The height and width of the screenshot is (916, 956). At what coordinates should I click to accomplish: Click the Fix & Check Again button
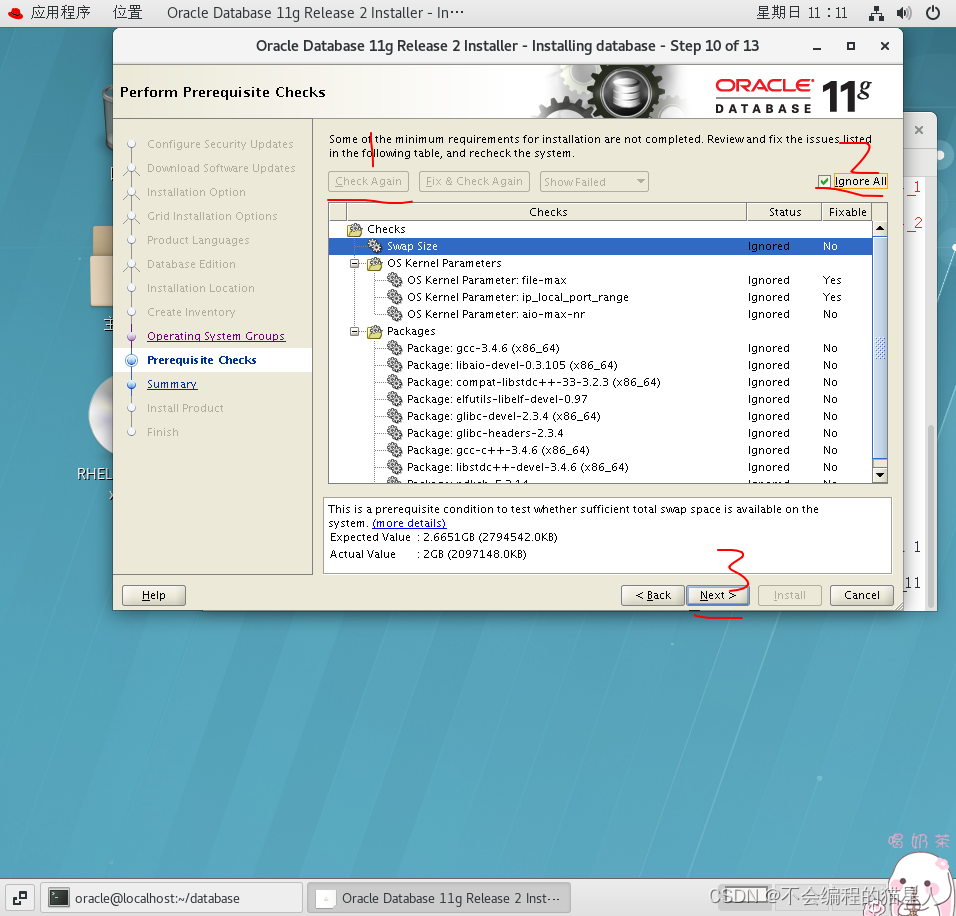474,182
